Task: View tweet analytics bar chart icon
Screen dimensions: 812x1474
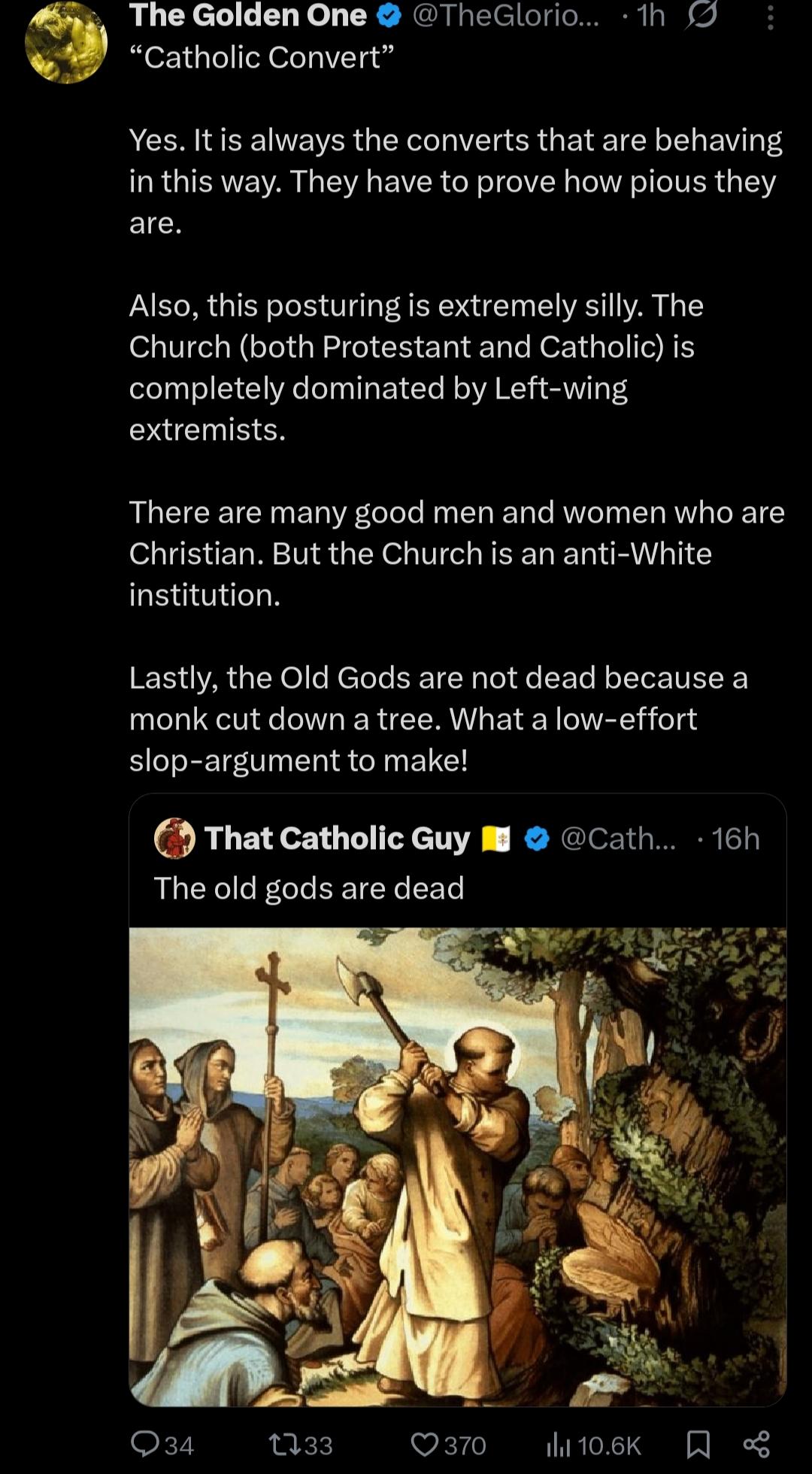Action: [559, 1444]
